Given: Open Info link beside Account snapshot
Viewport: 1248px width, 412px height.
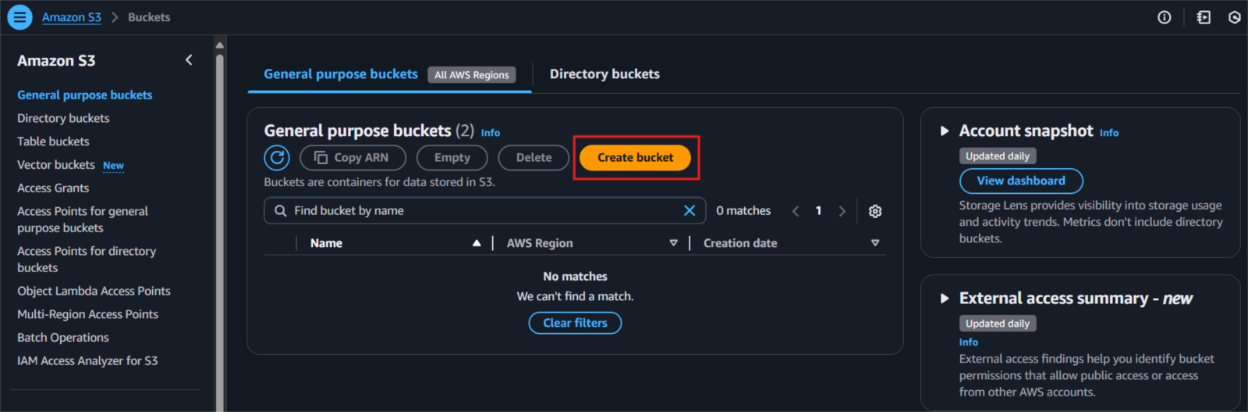Looking at the screenshot, I should tap(1109, 132).
